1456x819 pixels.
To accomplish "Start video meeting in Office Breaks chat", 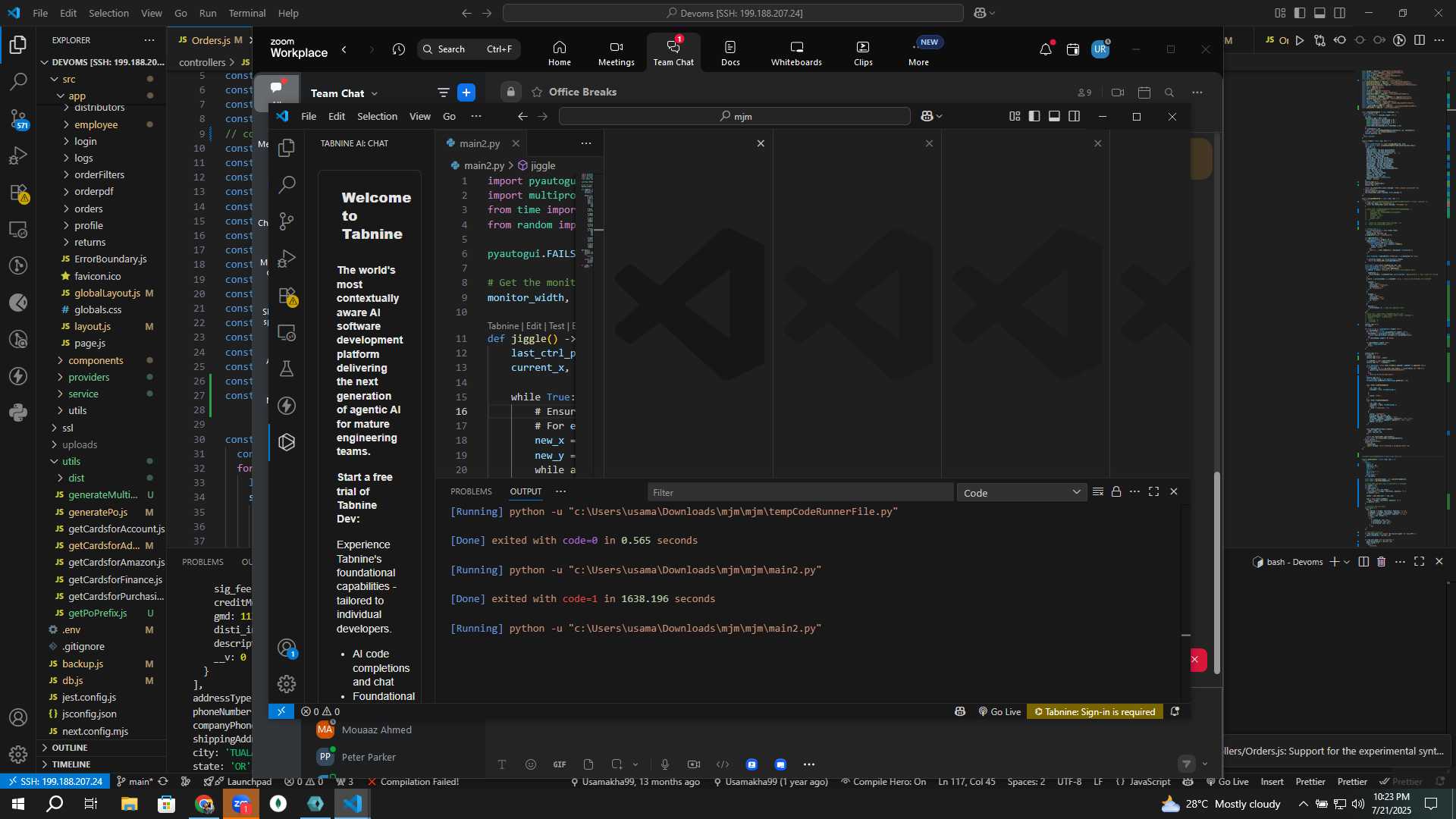I will pyautogui.click(x=1118, y=93).
